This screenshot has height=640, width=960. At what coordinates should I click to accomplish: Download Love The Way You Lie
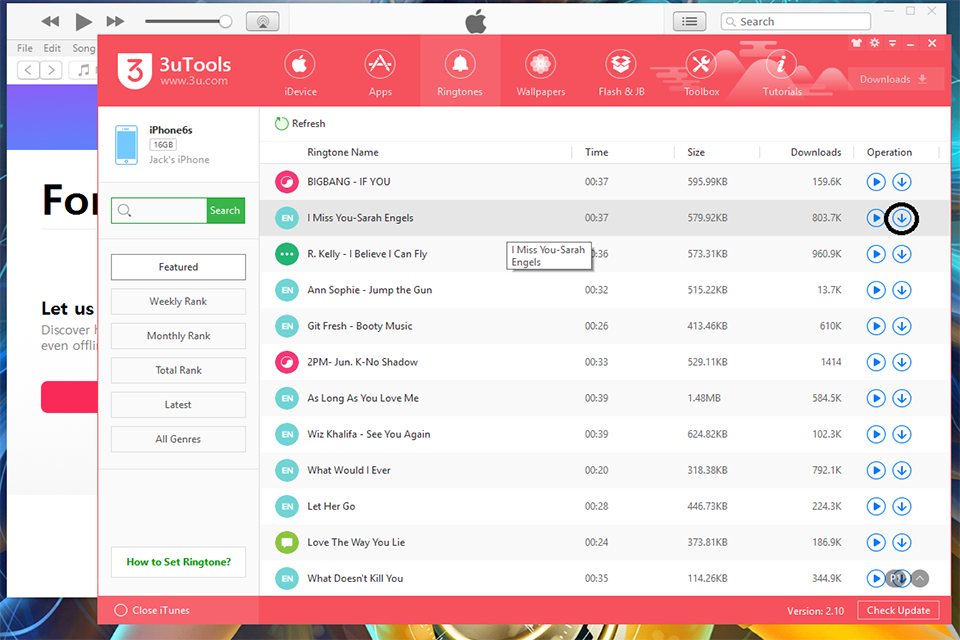click(902, 543)
